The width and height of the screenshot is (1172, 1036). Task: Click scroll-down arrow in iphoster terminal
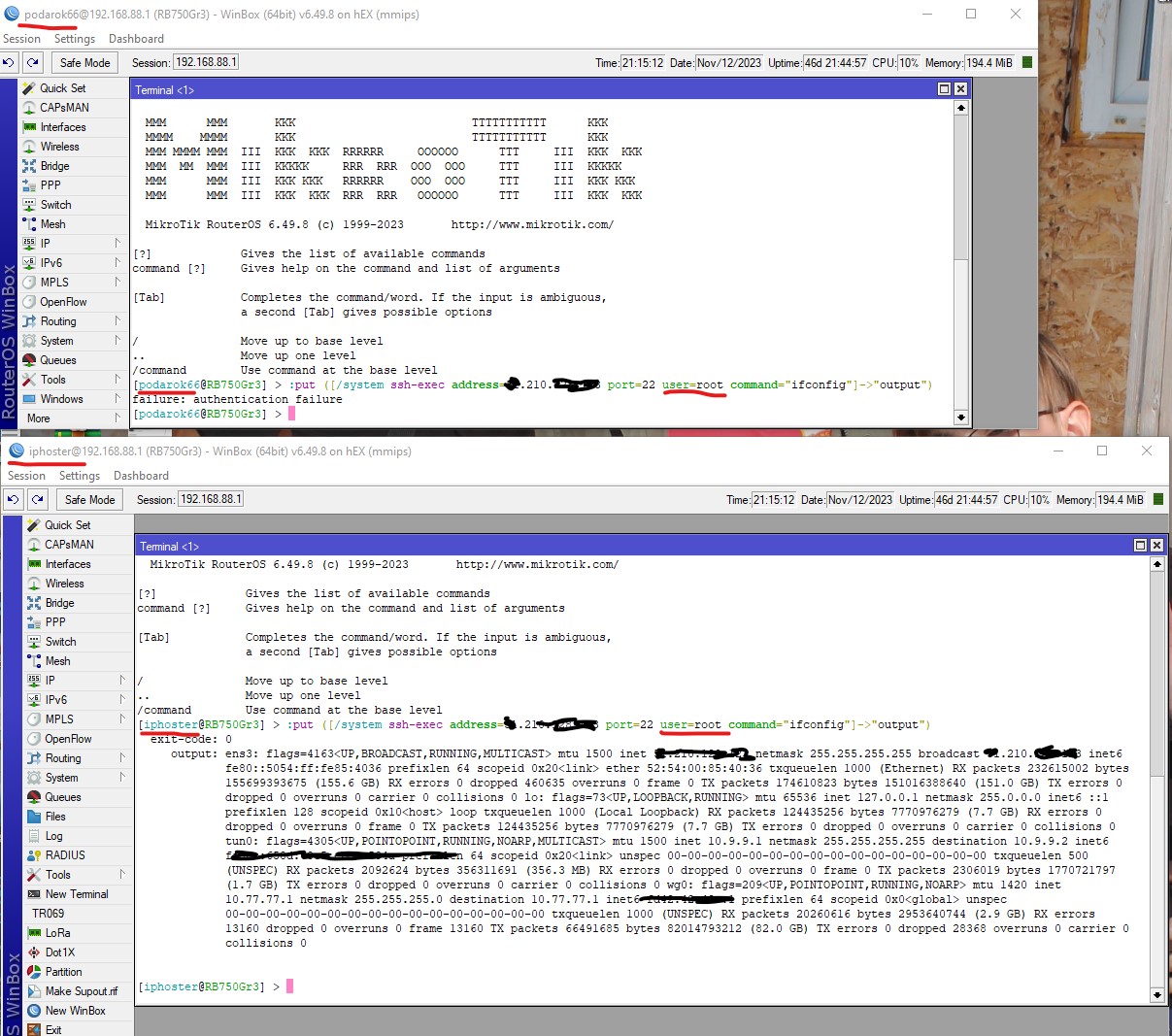tap(1156, 994)
